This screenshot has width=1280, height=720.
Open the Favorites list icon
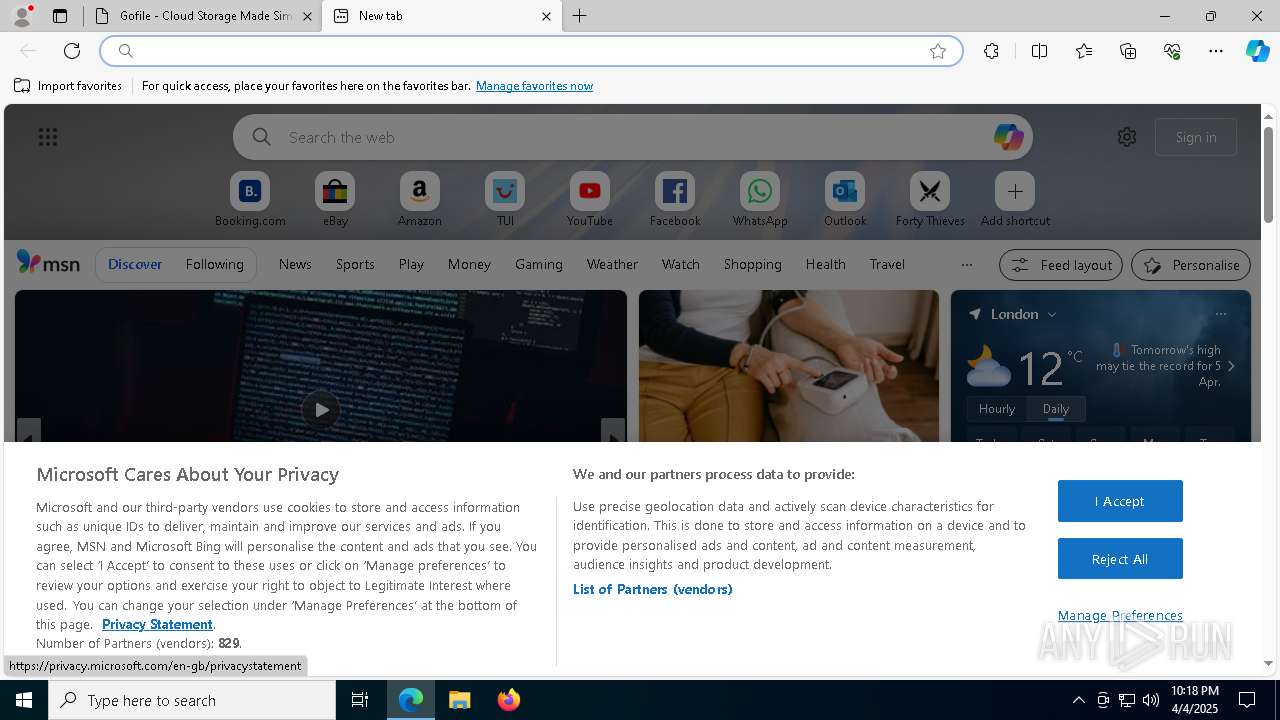1084,51
